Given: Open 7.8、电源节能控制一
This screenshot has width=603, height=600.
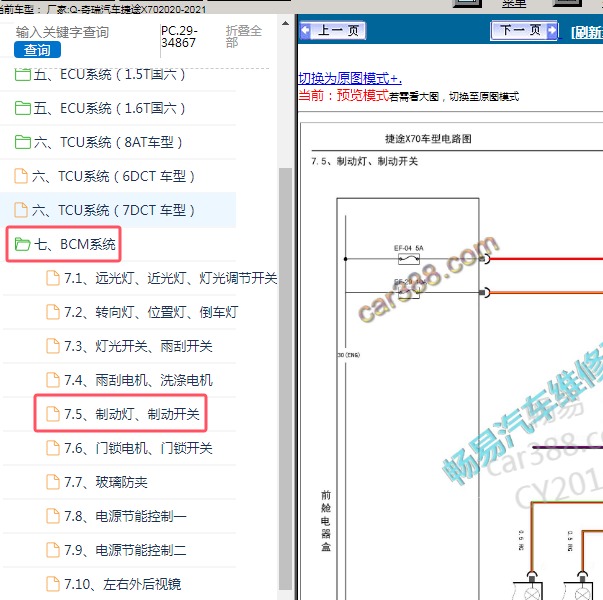Looking at the screenshot, I should 125,516.
